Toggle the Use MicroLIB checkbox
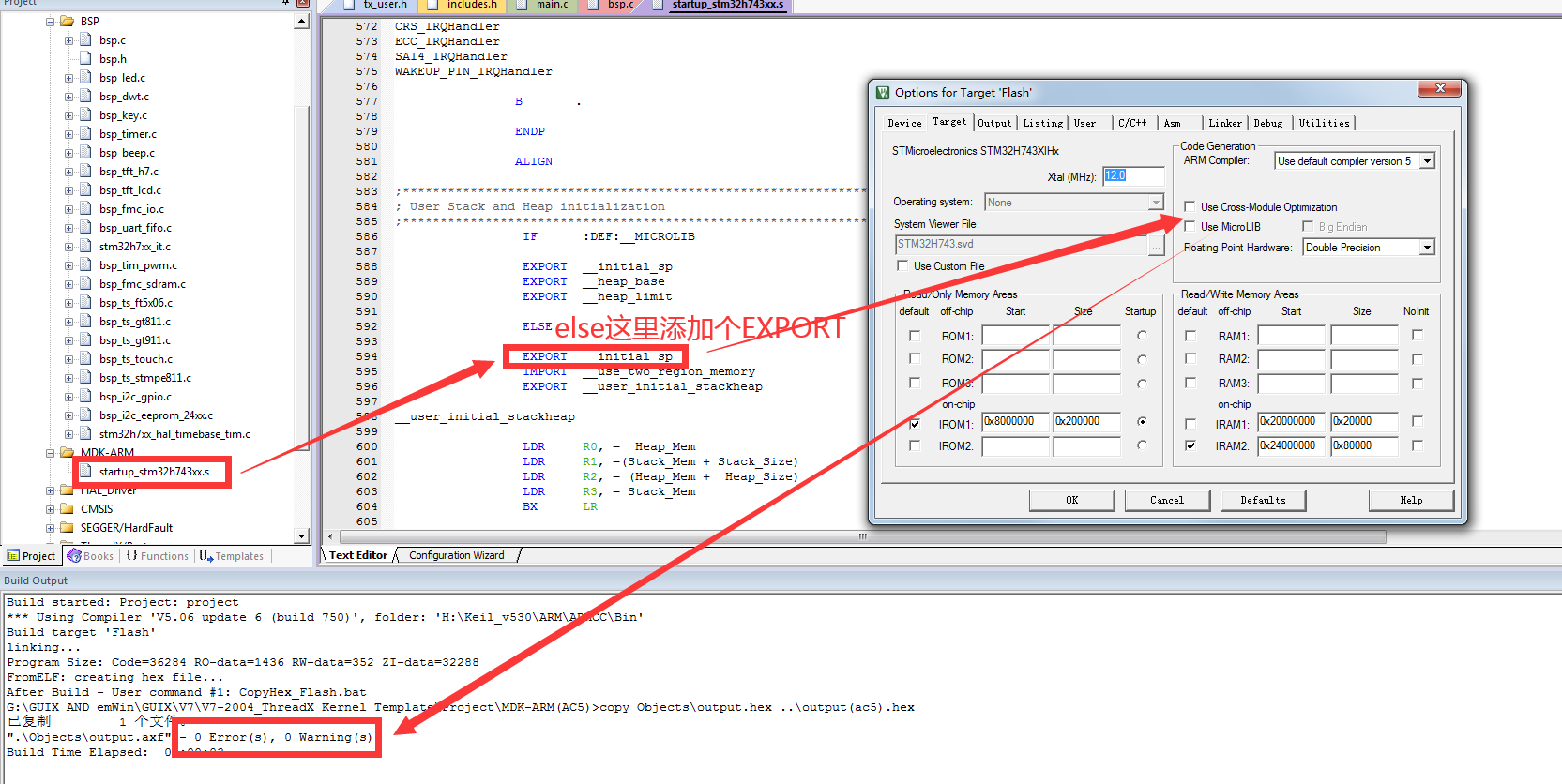The width and height of the screenshot is (1562, 784). coord(1190,227)
